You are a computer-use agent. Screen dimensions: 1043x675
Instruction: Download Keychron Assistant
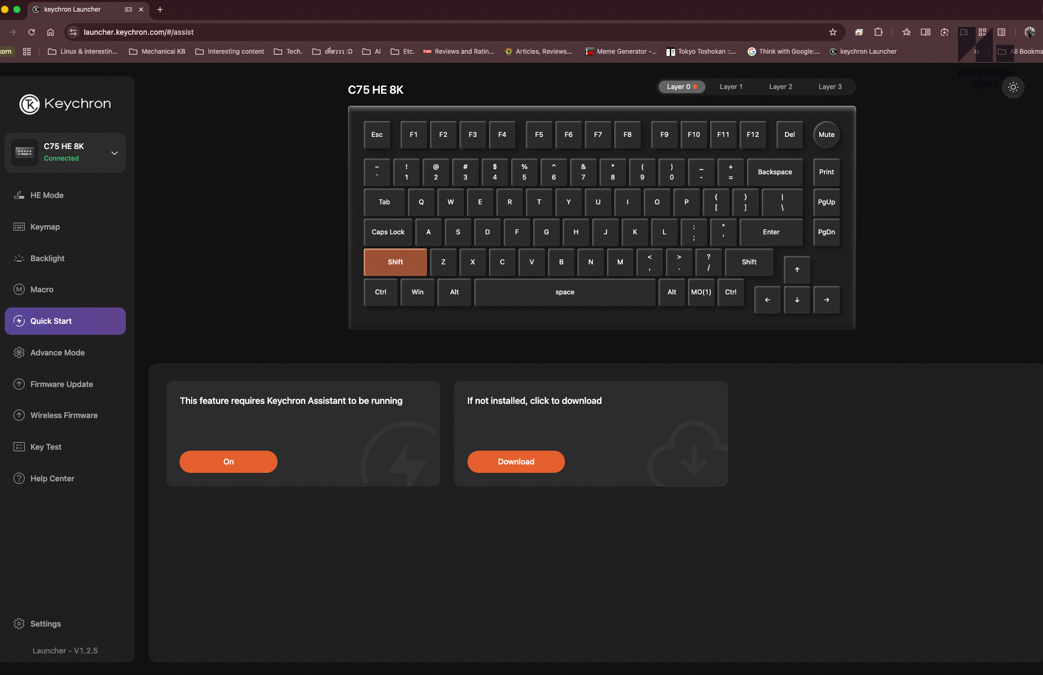pyautogui.click(x=516, y=461)
